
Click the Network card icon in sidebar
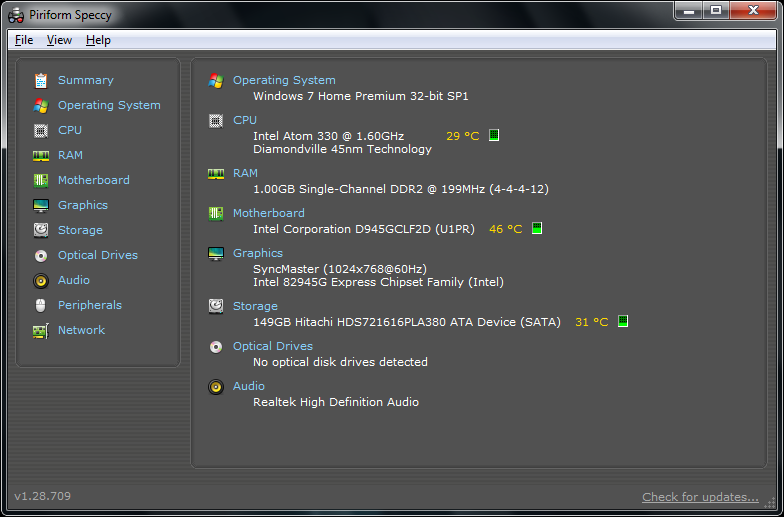tap(40, 330)
